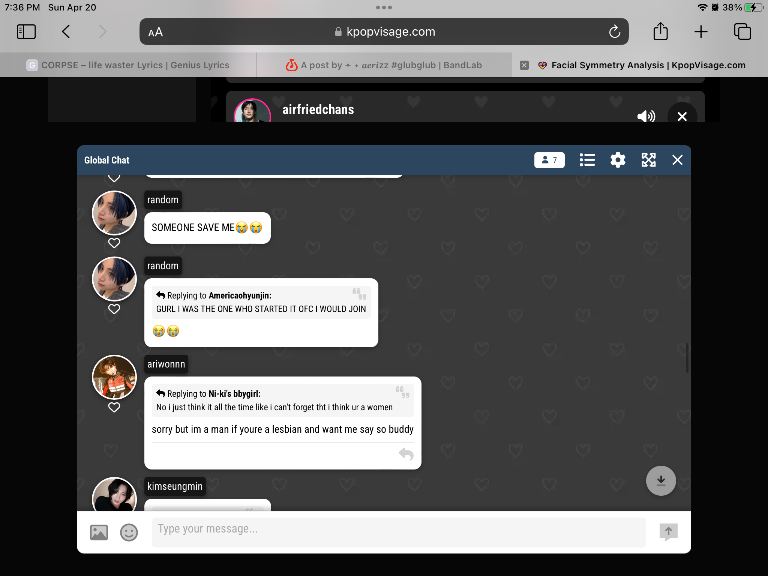Screen dimensions: 768x576
Task: Jump to the latest chat messages
Action: (x=661, y=480)
